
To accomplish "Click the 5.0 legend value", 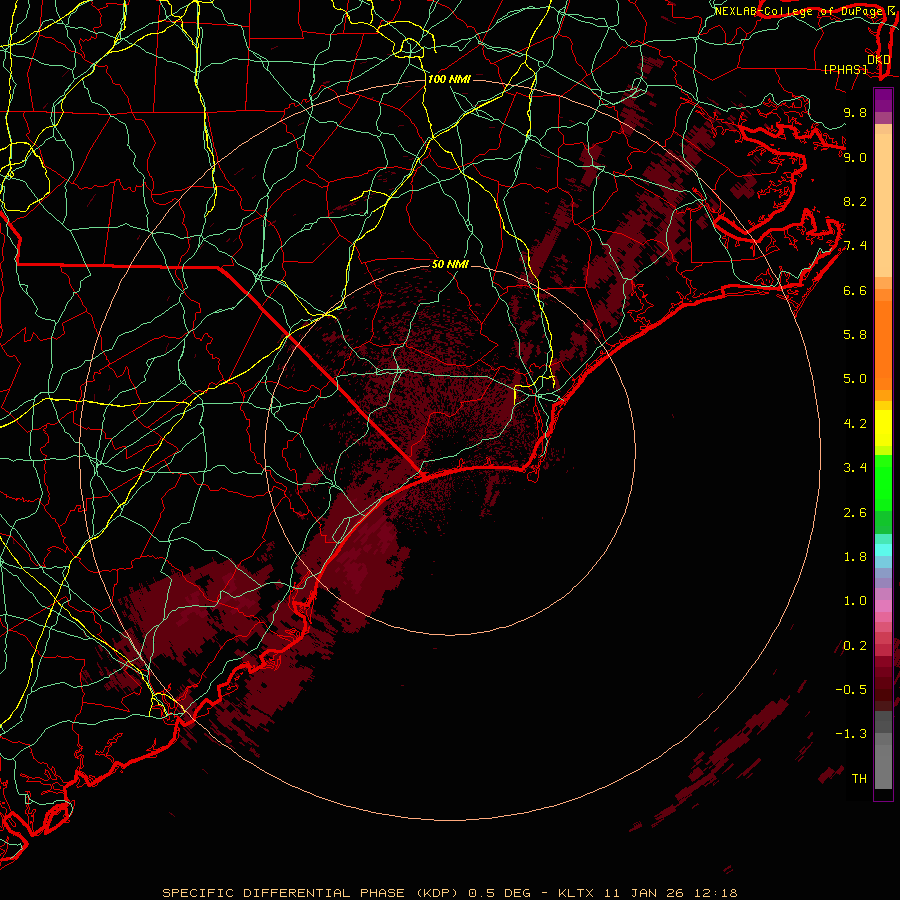I will 855,379.
